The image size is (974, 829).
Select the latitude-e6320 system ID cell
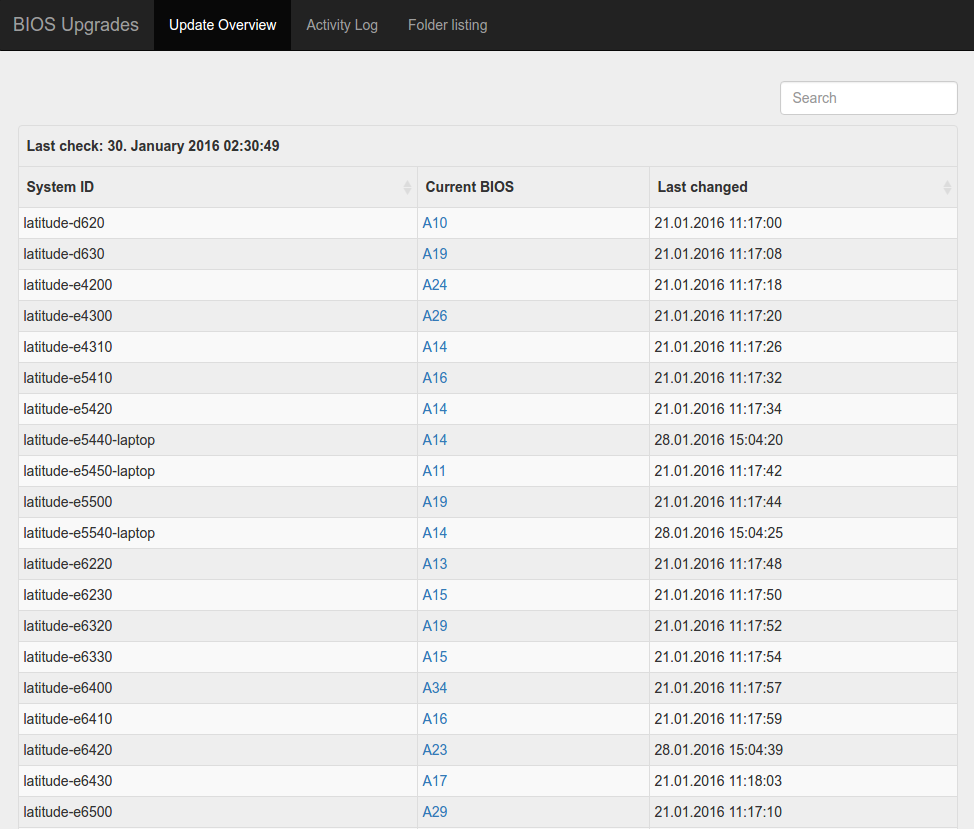pos(218,626)
